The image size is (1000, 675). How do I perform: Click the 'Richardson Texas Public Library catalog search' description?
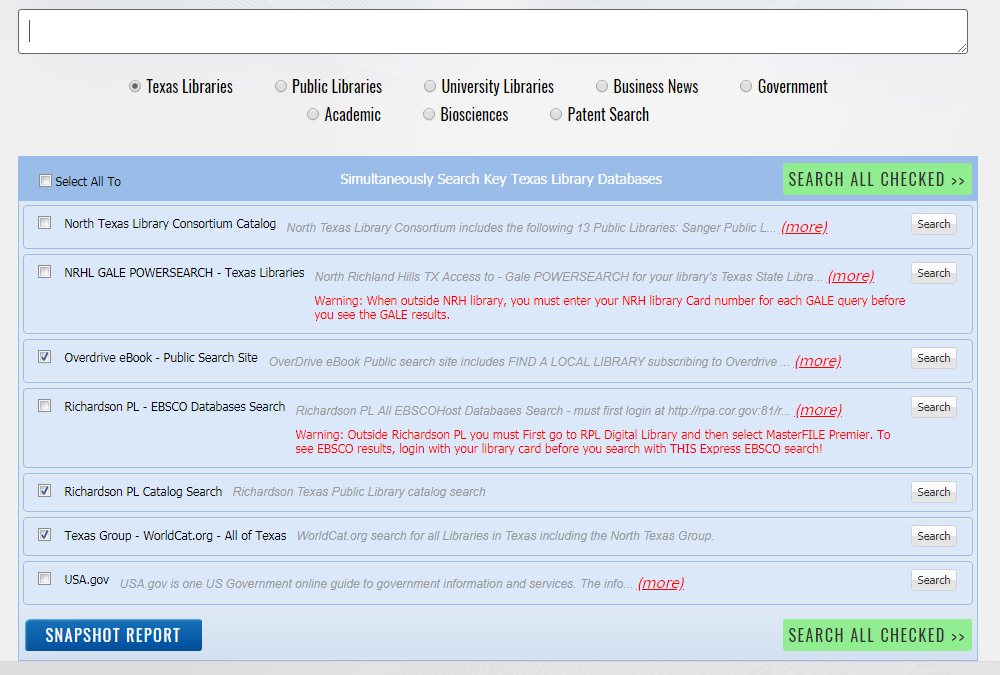[359, 492]
